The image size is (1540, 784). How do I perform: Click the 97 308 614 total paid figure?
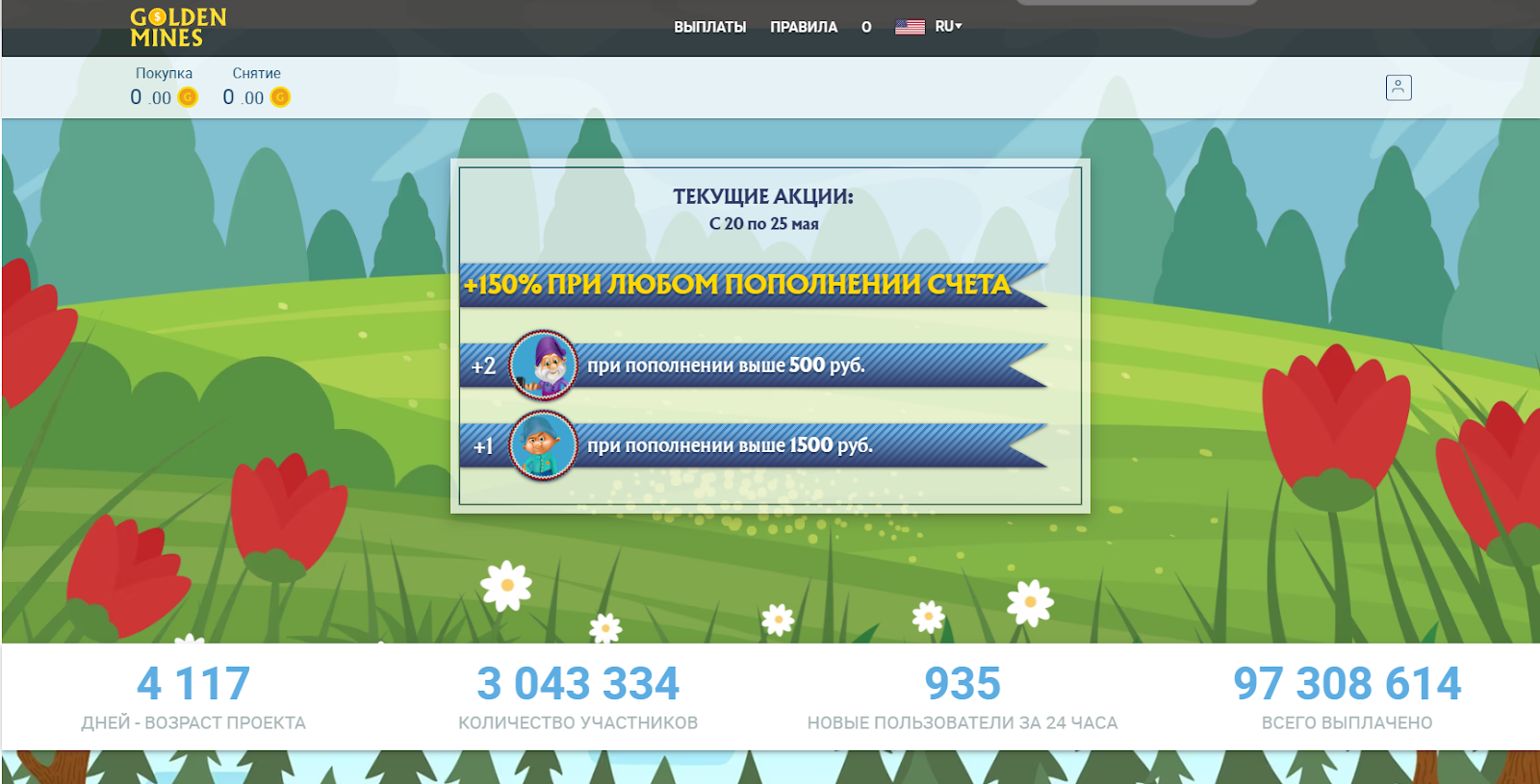click(x=1347, y=684)
